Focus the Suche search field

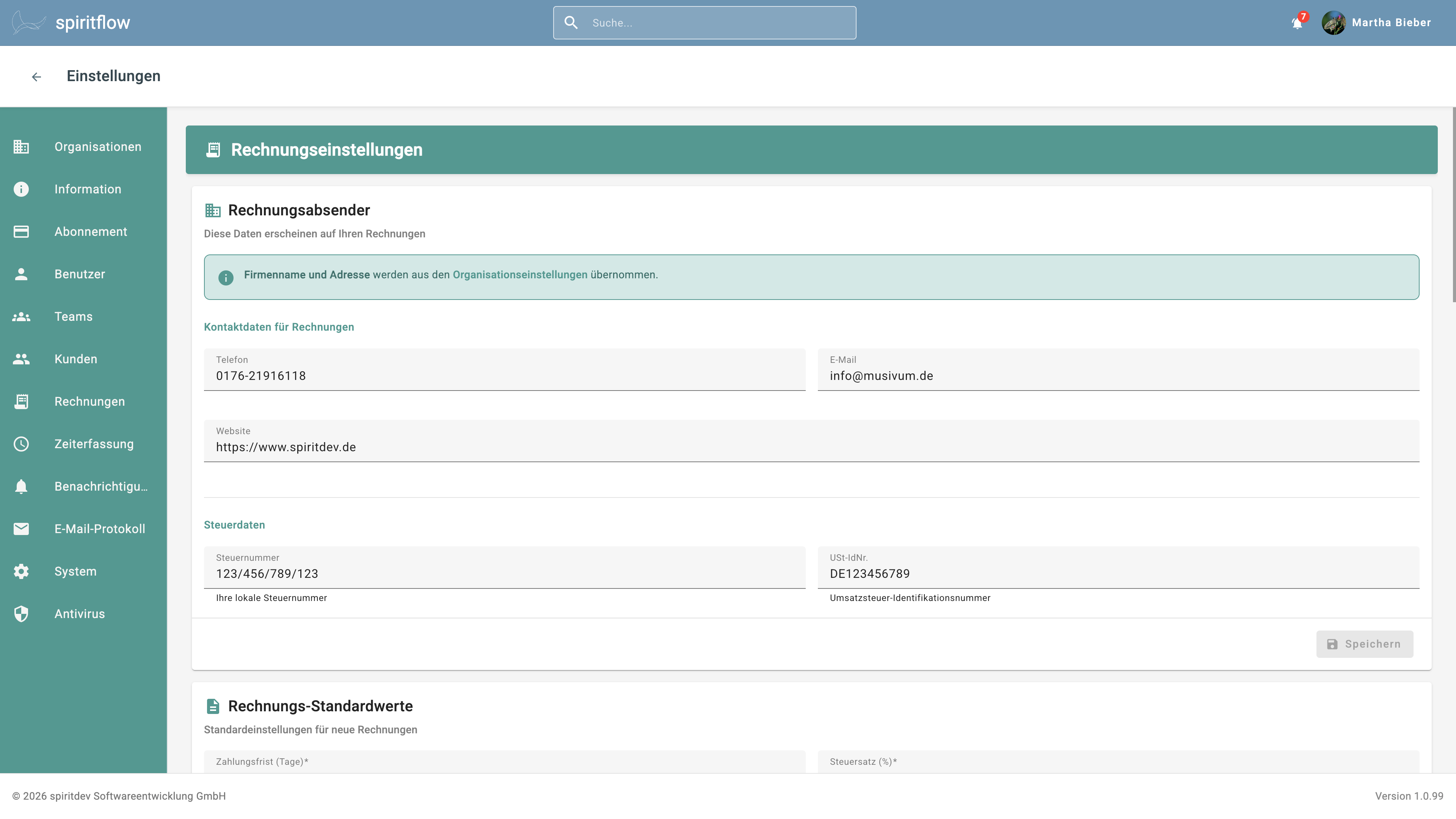[x=704, y=23]
